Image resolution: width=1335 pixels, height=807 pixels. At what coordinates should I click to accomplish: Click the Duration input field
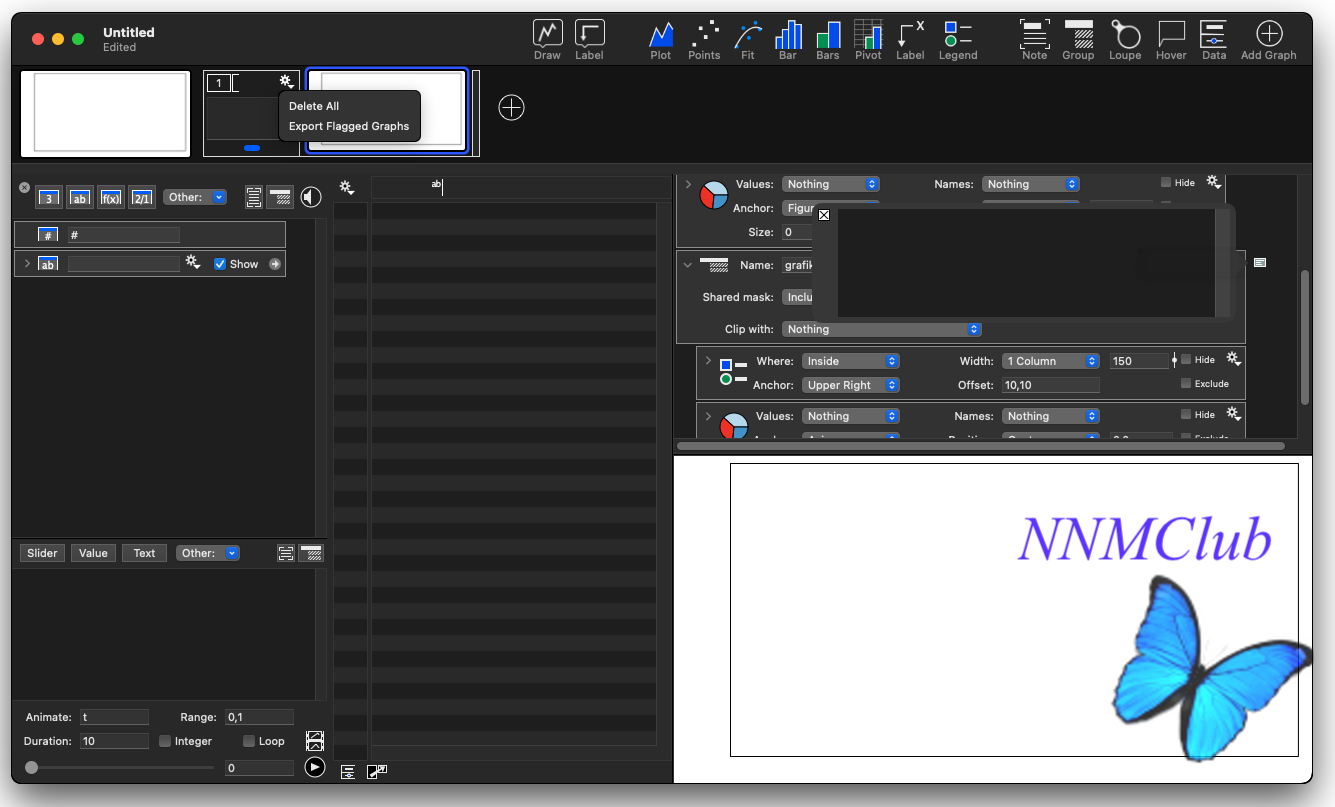(x=115, y=741)
